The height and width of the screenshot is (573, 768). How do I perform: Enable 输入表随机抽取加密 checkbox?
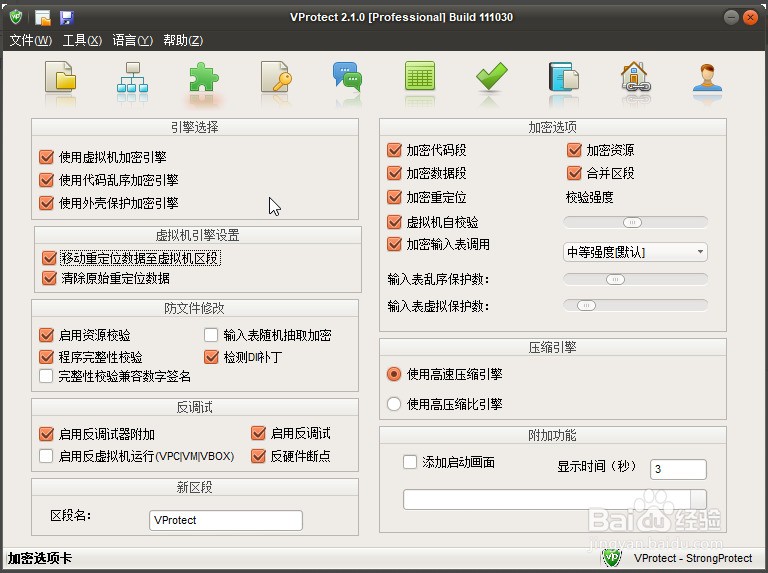click(211, 335)
